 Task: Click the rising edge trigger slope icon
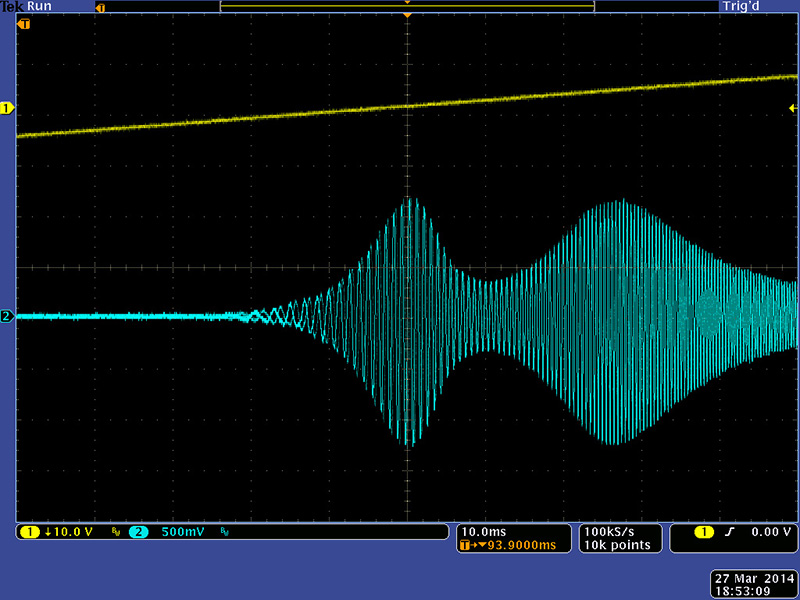732,531
